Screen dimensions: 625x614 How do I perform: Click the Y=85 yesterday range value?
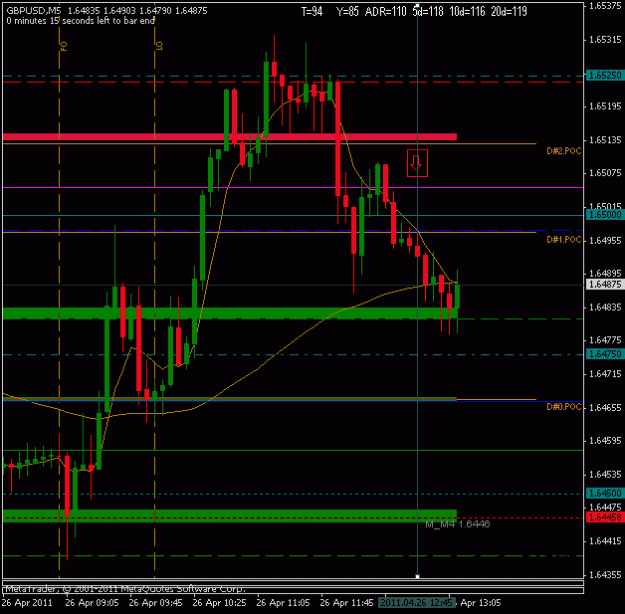tap(347, 12)
